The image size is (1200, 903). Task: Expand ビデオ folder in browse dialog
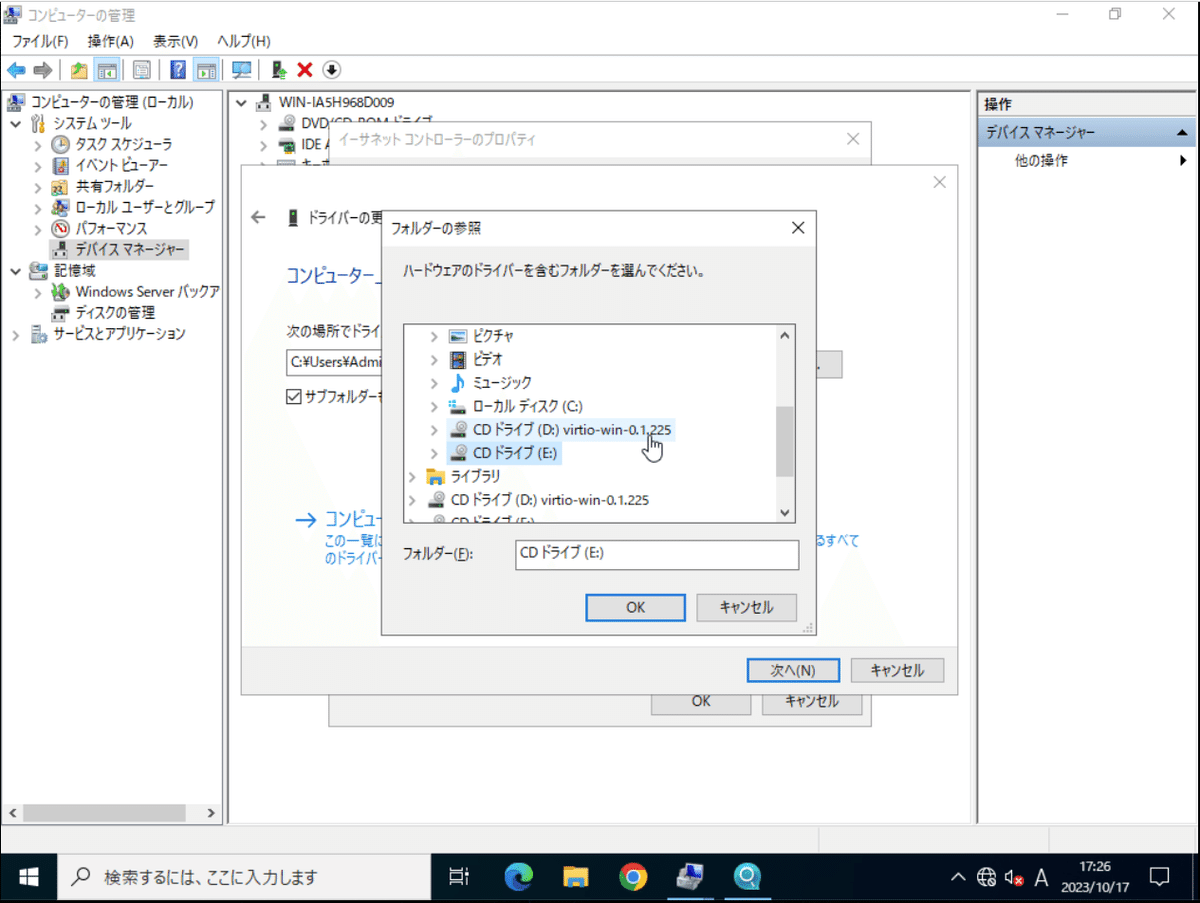coord(434,359)
